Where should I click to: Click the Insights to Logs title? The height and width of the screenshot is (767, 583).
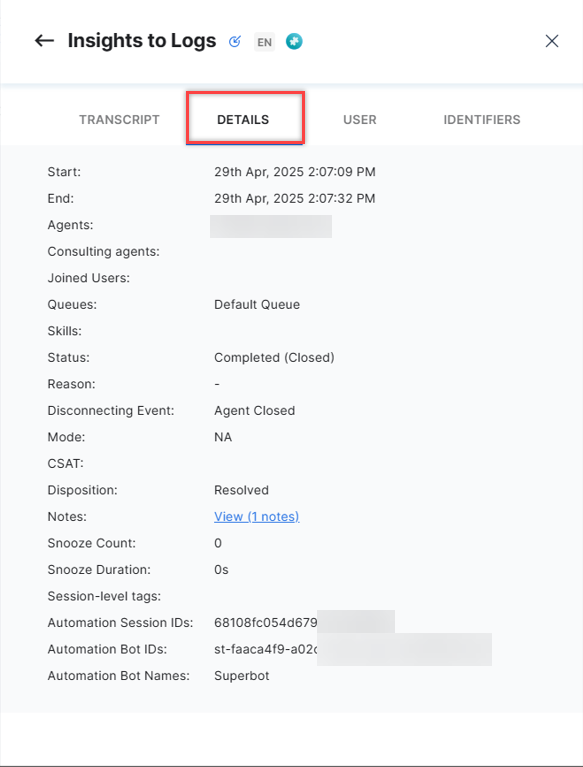tap(142, 41)
